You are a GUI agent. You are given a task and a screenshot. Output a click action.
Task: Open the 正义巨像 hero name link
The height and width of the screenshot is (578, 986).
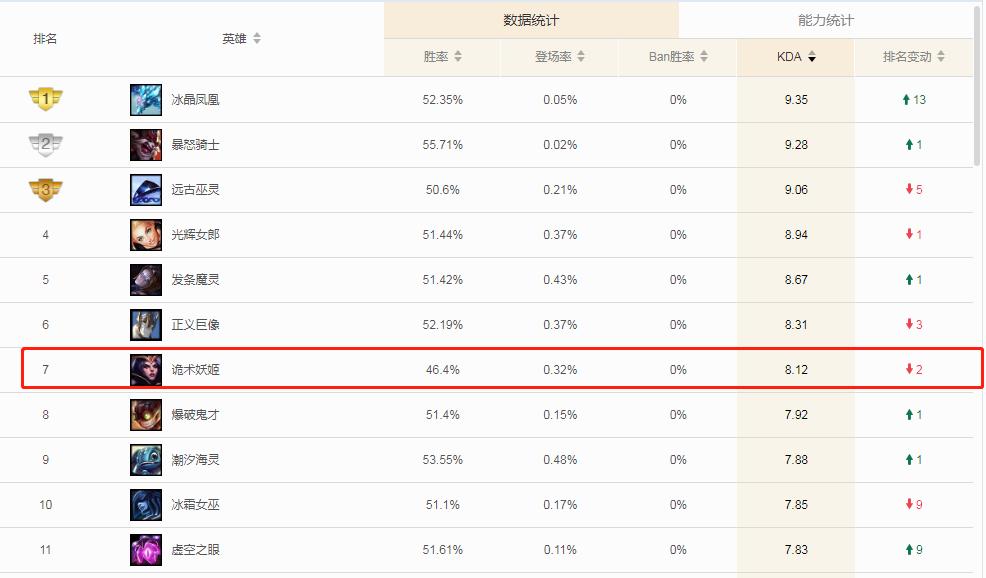(195, 325)
